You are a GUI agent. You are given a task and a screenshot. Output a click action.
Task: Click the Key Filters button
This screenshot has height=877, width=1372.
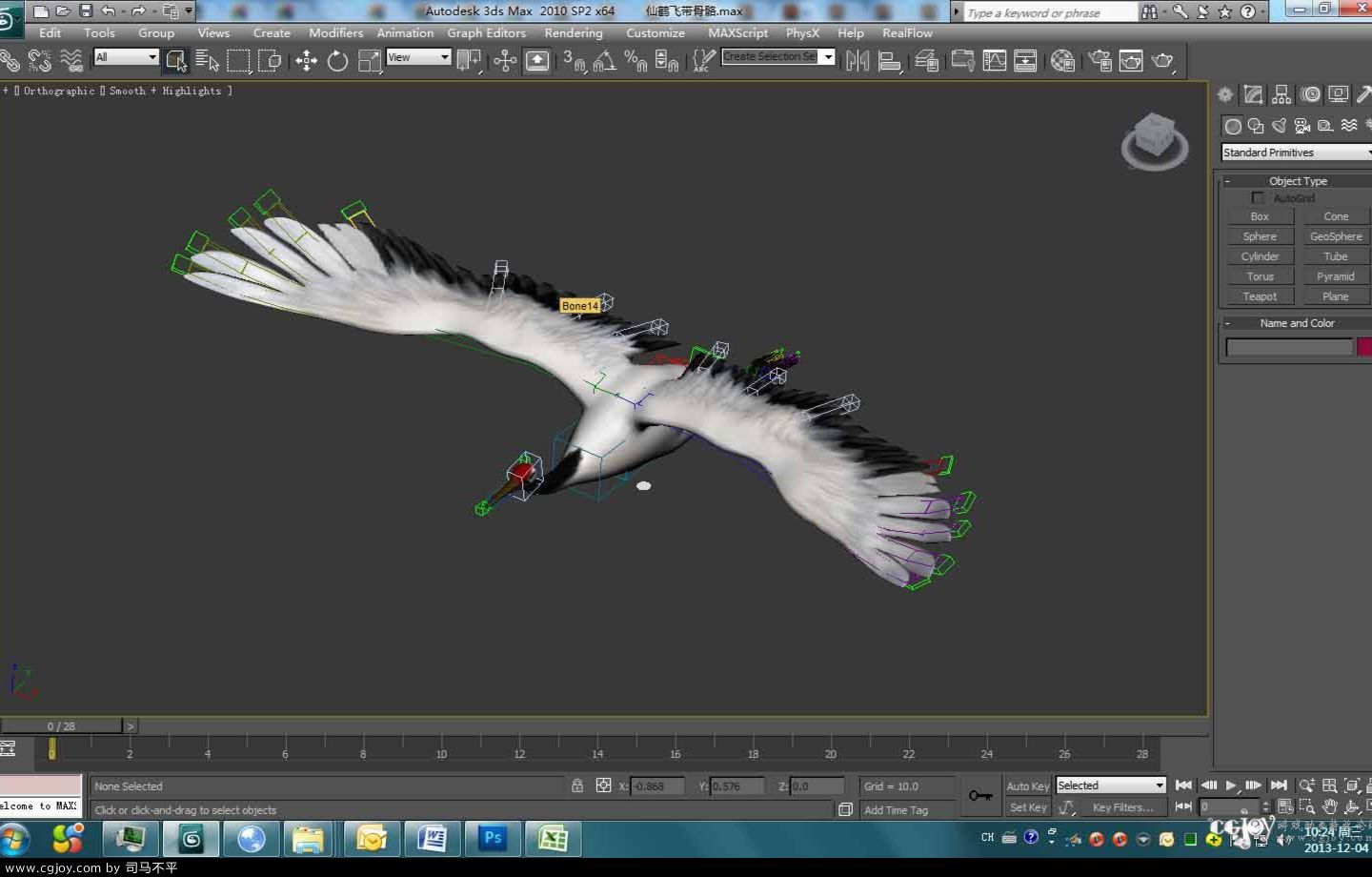coord(1122,807)
